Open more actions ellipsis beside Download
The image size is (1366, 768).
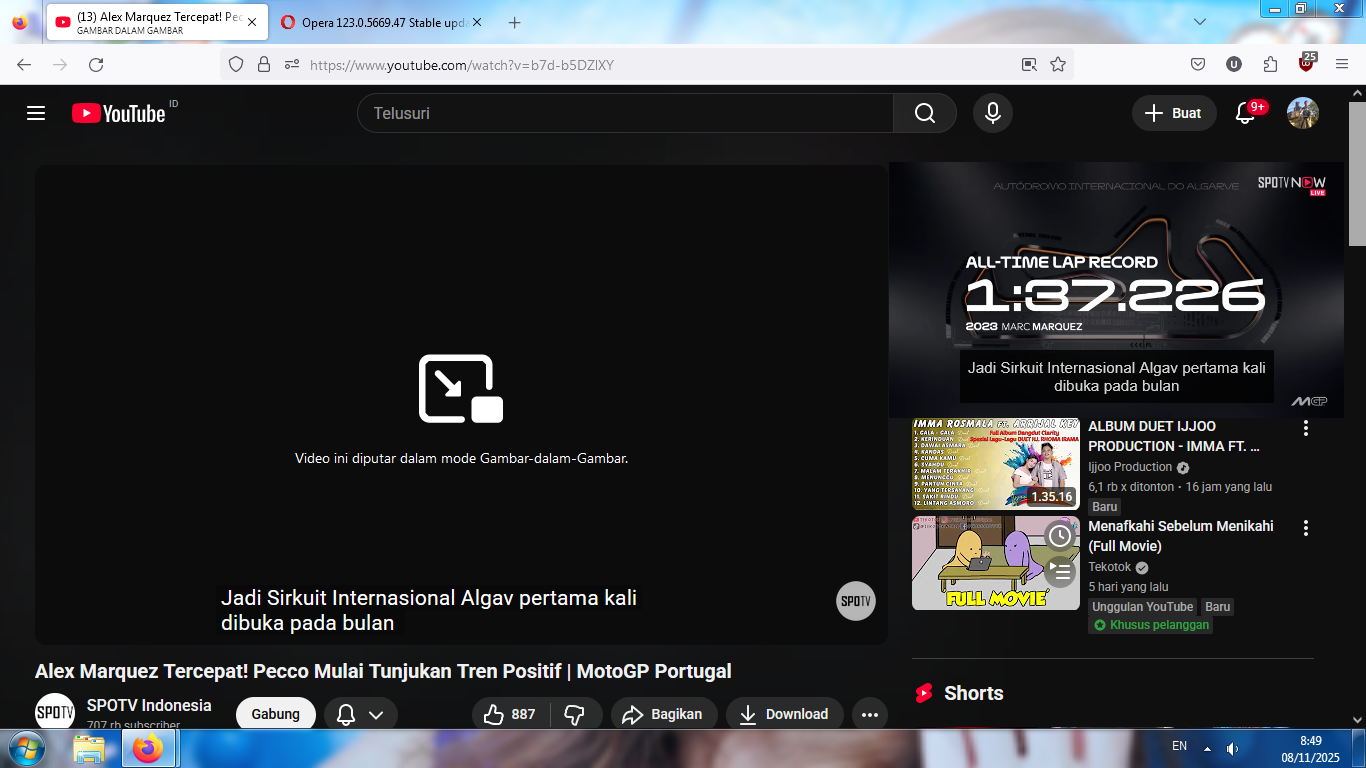coord(869,714)
